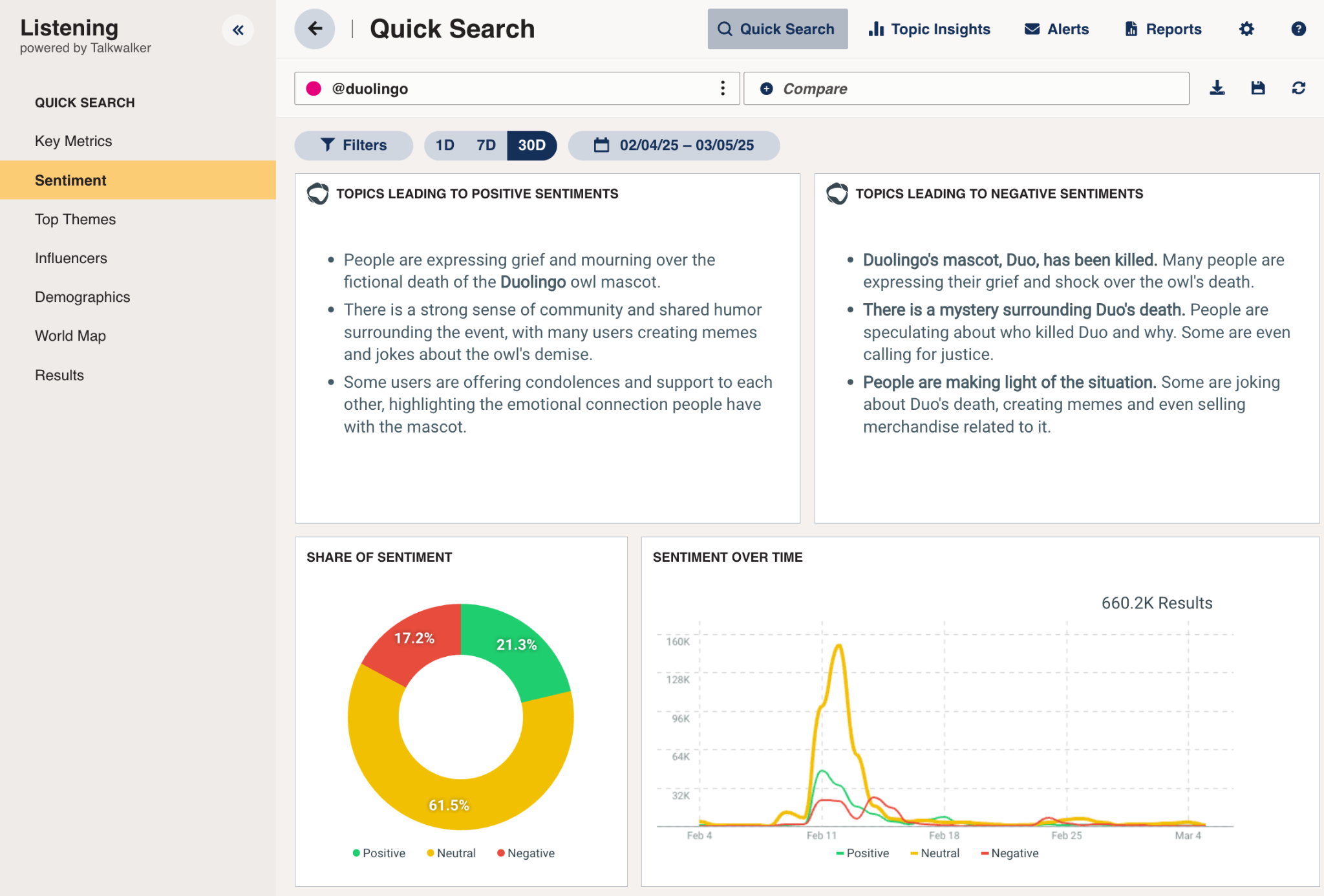Toggle the Negative series in the chart legend
The width and height of the screenshot is (1324, 896).
tap(1009, 853)
